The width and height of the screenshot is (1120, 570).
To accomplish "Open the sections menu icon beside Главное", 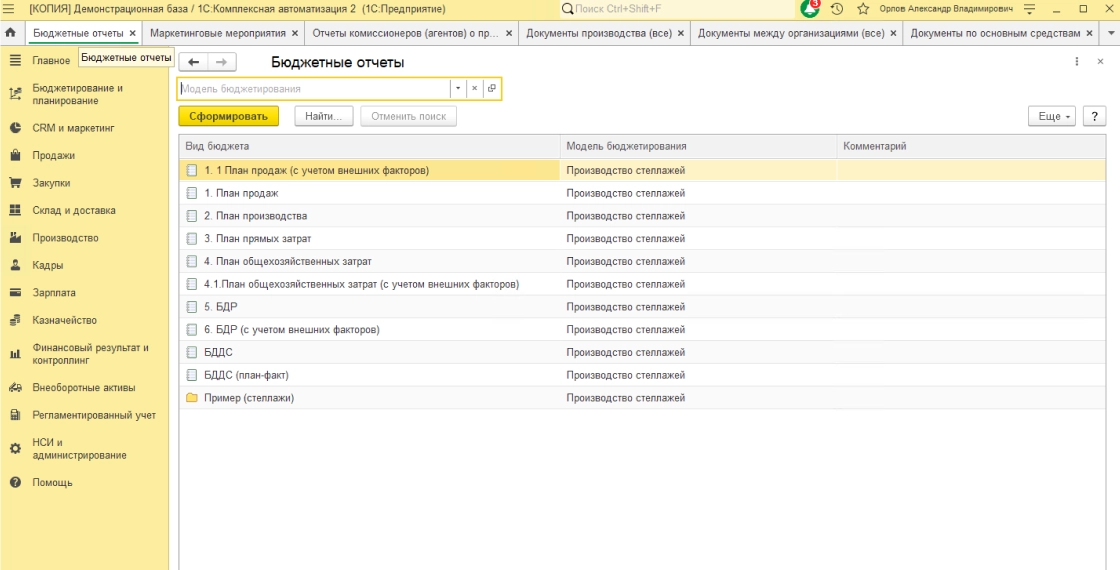I will 15,61.
